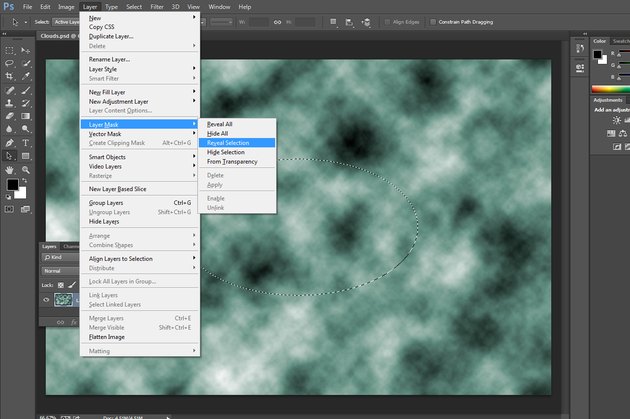The width and height of the screenshot is (630, 419).
Task: Toggle Constrain Path Dragging checkbox
Action: point(433,22)
